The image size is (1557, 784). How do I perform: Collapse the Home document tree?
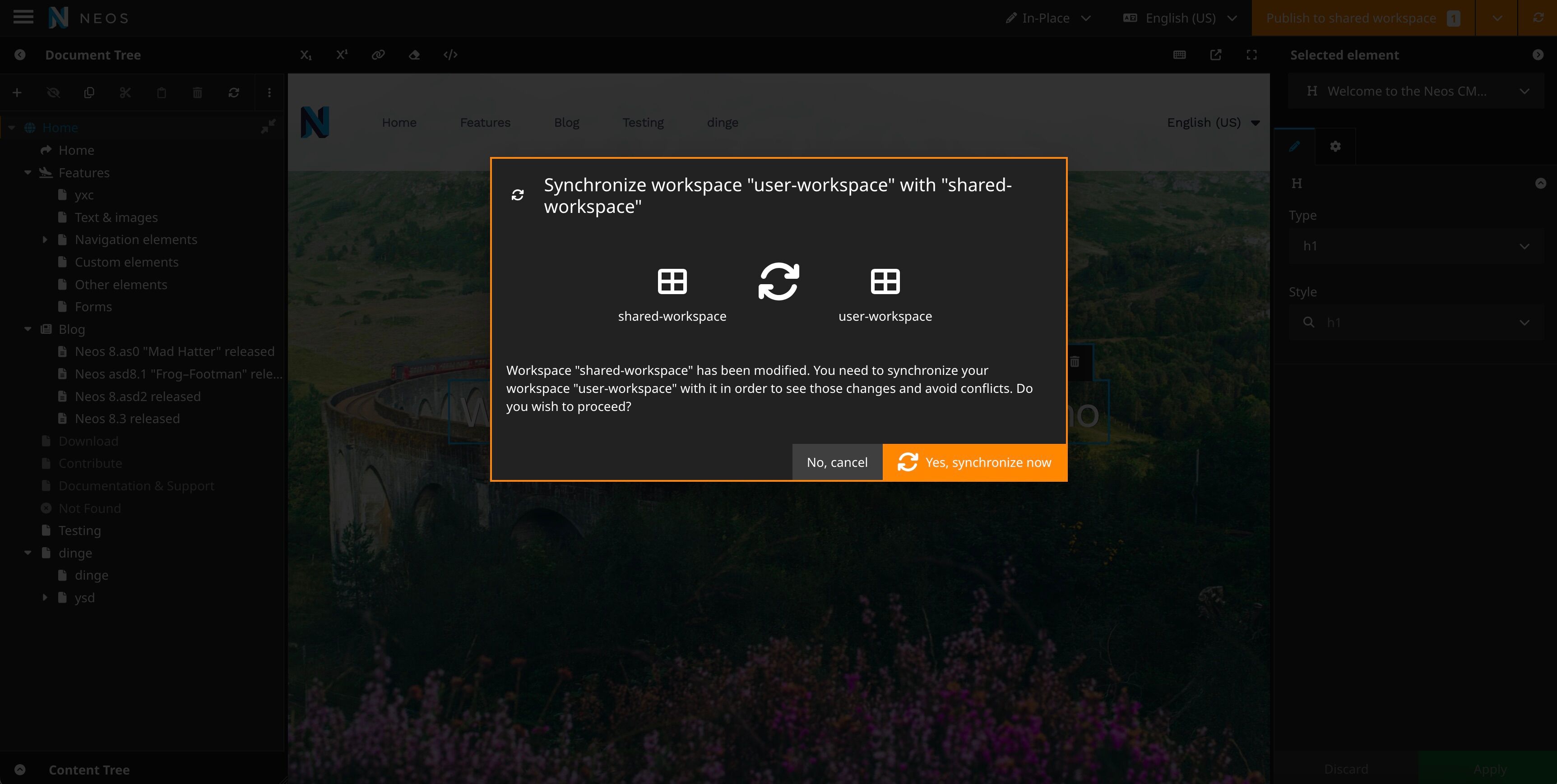pyautogui.click(x=11, y=128)
